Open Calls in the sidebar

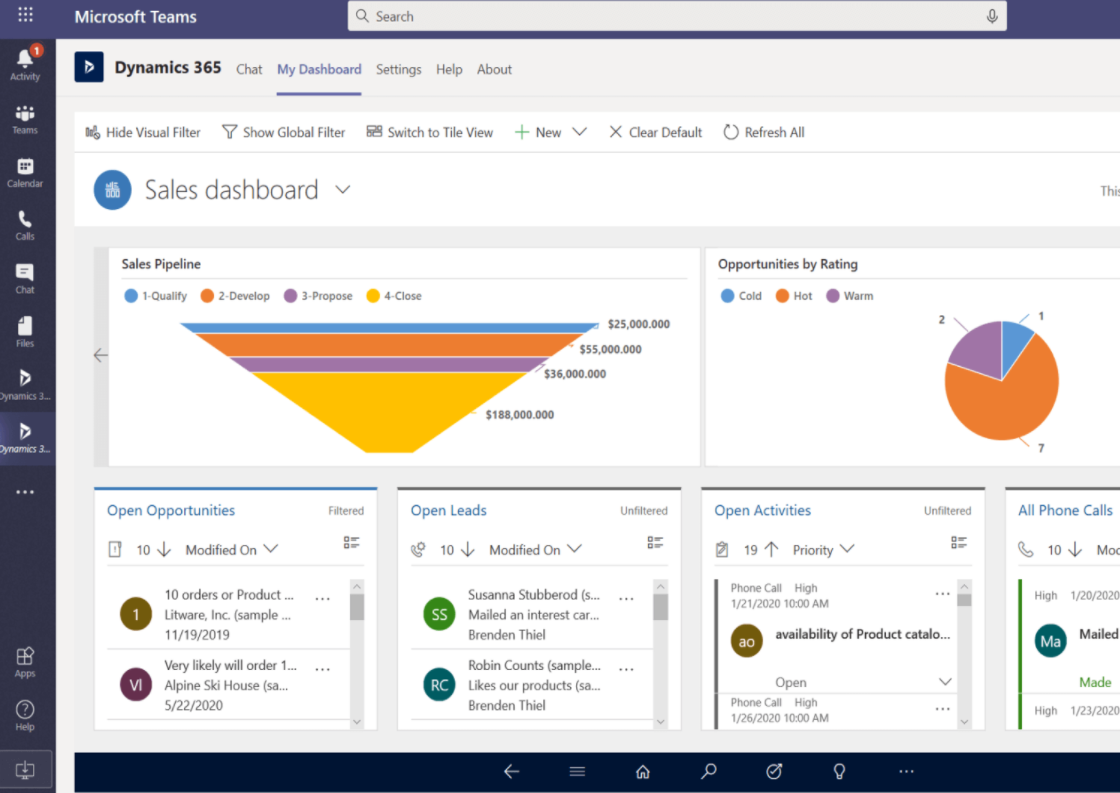(25, 225)
